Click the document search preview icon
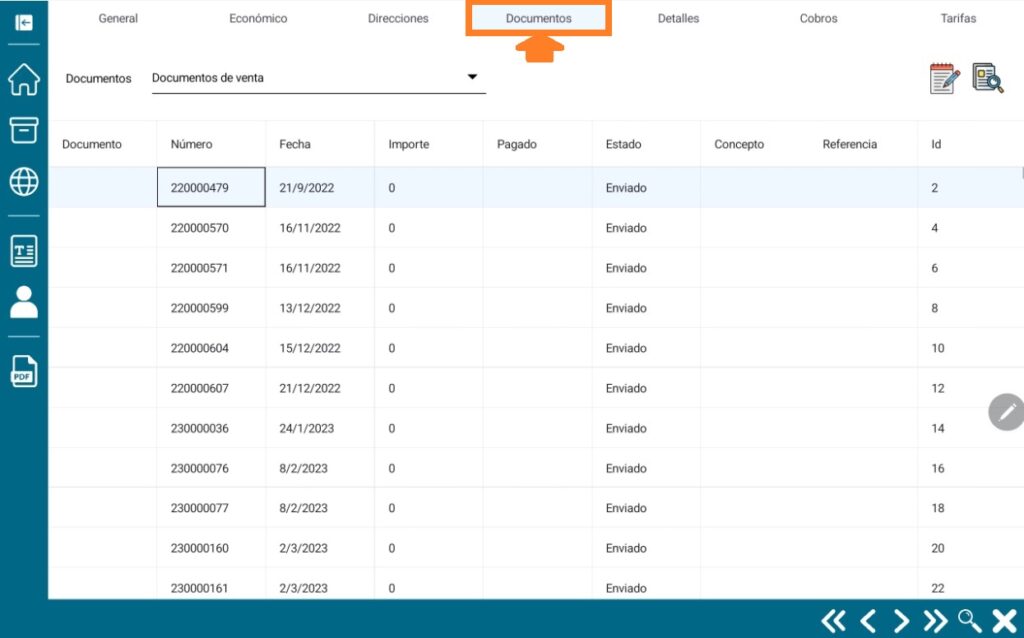Image resolution: width=1024 pixels, height=638 pixels. 987,78
